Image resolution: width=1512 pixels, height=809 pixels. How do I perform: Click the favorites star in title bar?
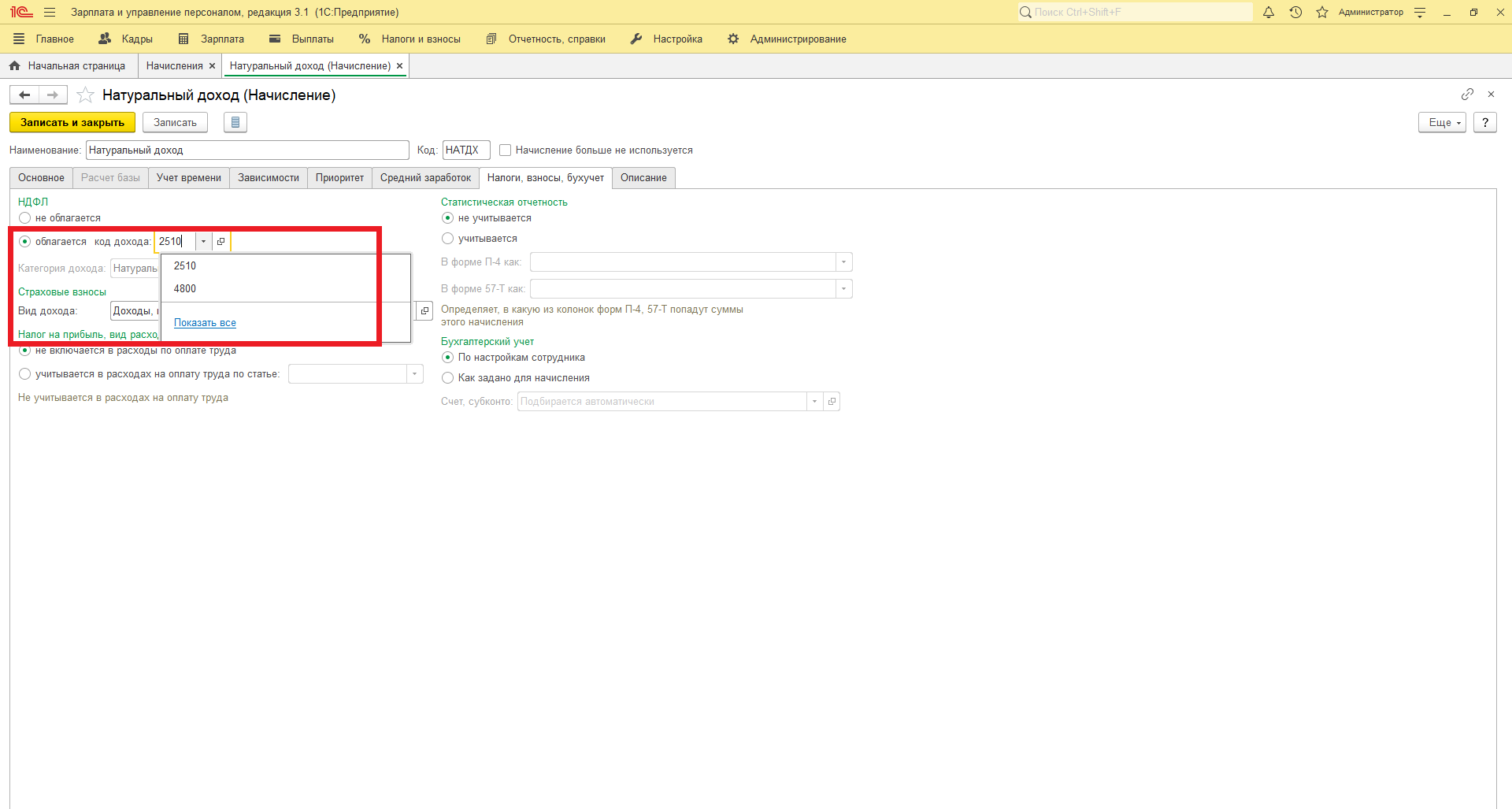click(x=1322, y=13)
